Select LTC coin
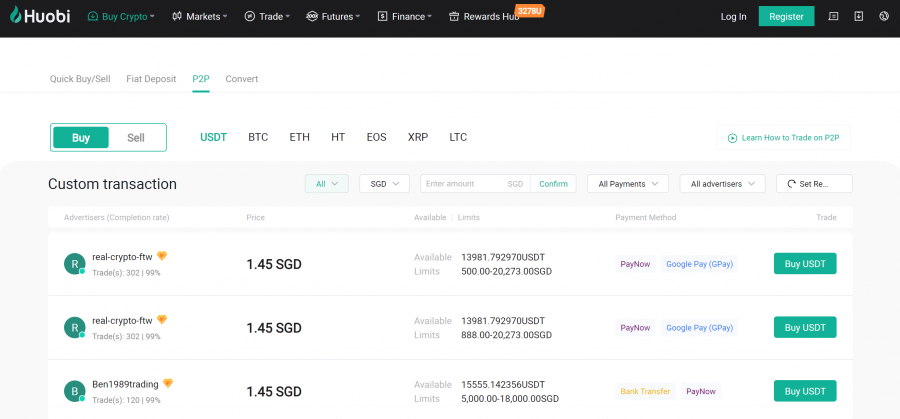900x419 pixels. (x=458, y=137)
